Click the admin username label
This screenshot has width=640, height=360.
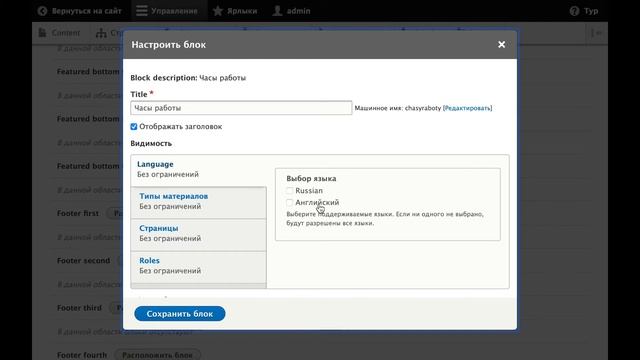point(298,11)
